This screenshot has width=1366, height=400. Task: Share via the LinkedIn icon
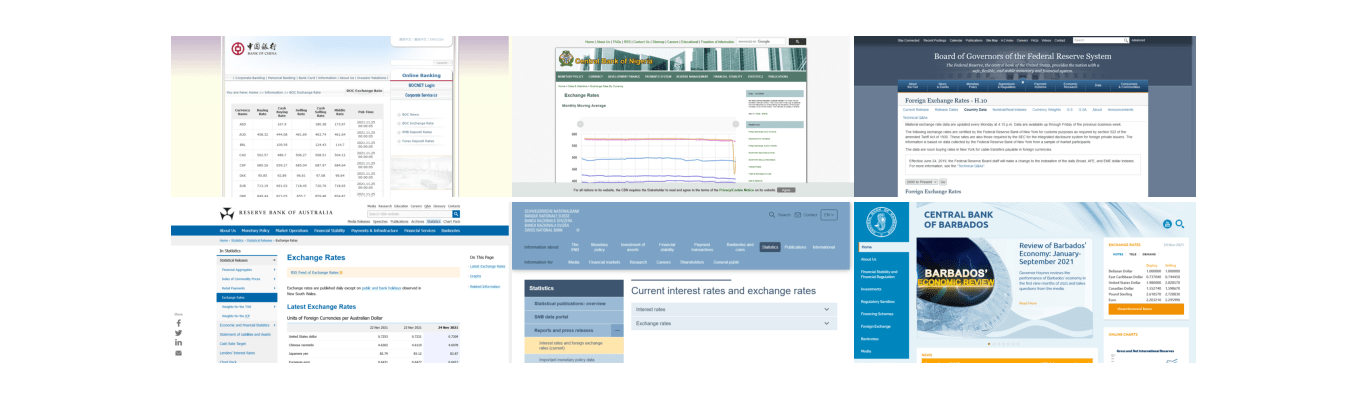coord(178,343)
